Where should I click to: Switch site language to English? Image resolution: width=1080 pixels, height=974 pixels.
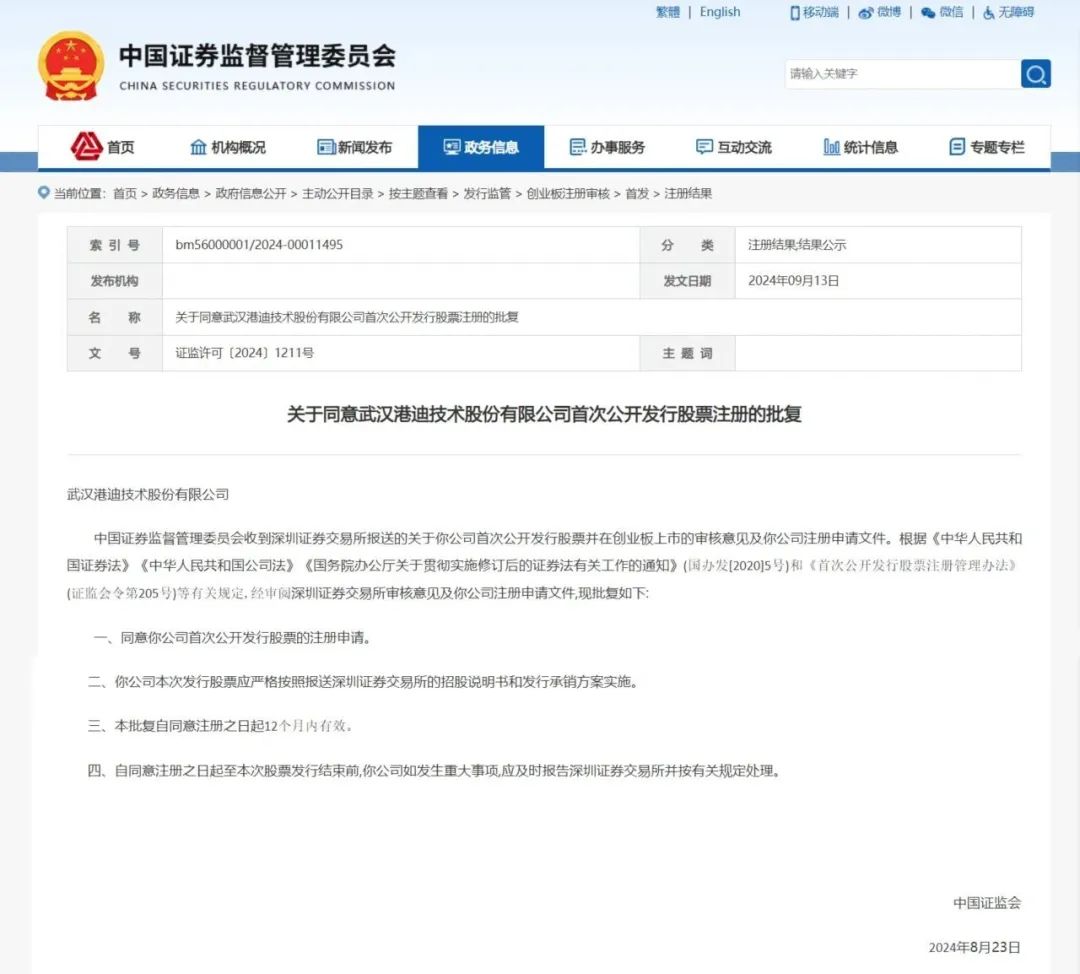tap(720, 12)
